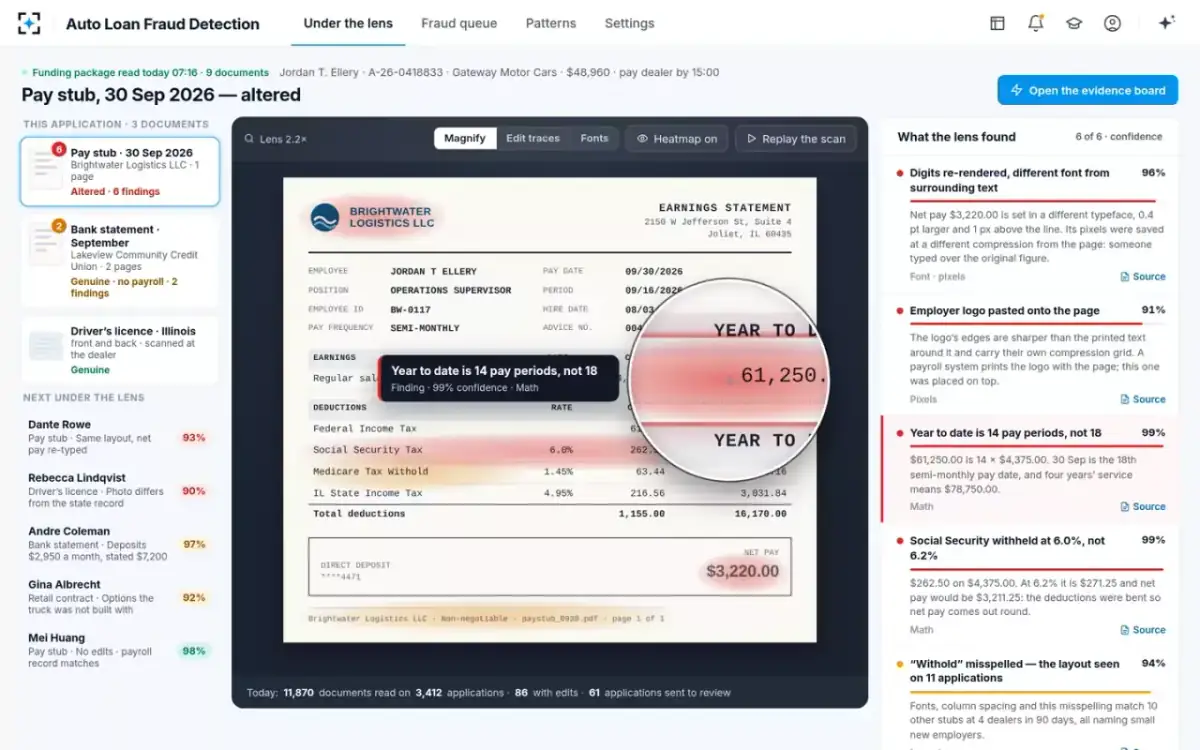Open the Settings tab
Viewport: 1200px width, 750px height.
[x=629, y=23]
